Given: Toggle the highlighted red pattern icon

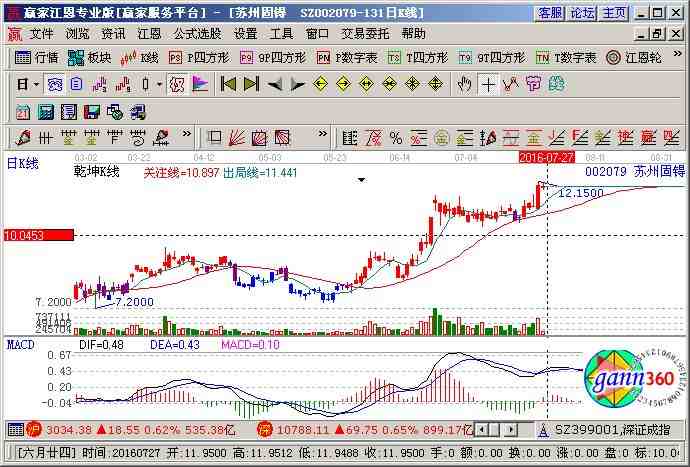Looking at the screenshot, I should (177, 84).
